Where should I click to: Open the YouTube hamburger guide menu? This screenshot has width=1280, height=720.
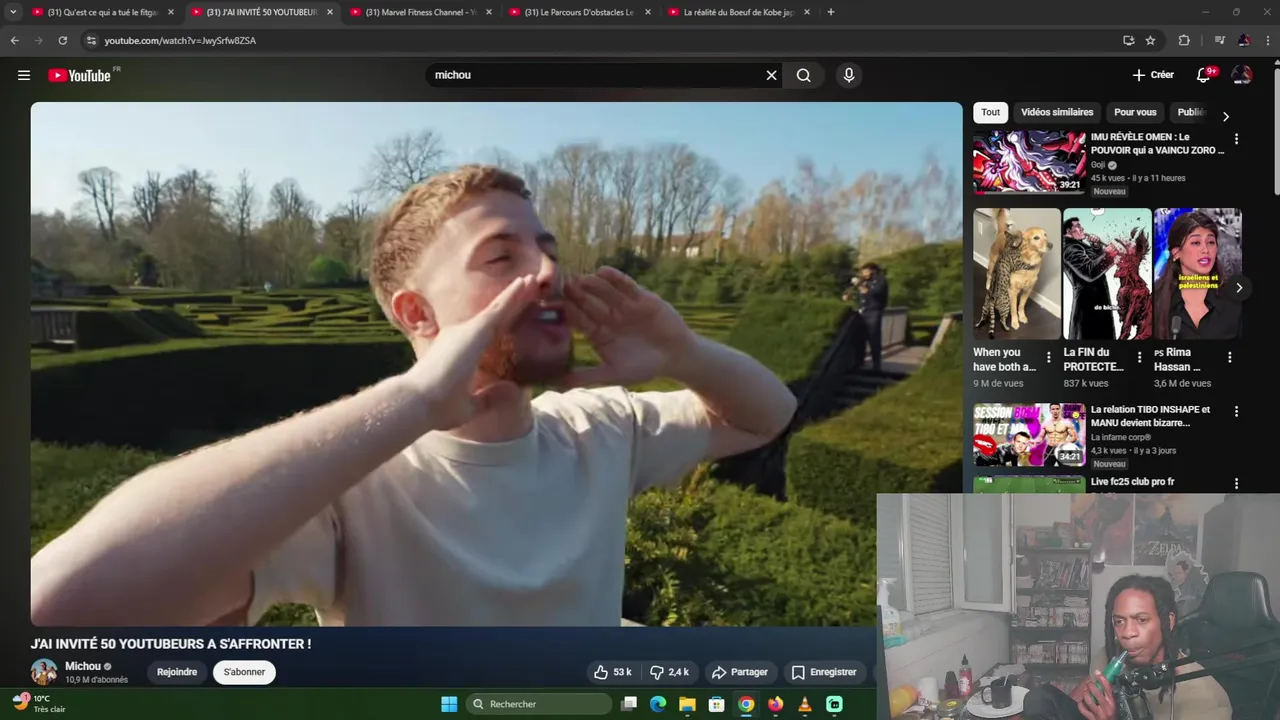(x=24, y=75)
